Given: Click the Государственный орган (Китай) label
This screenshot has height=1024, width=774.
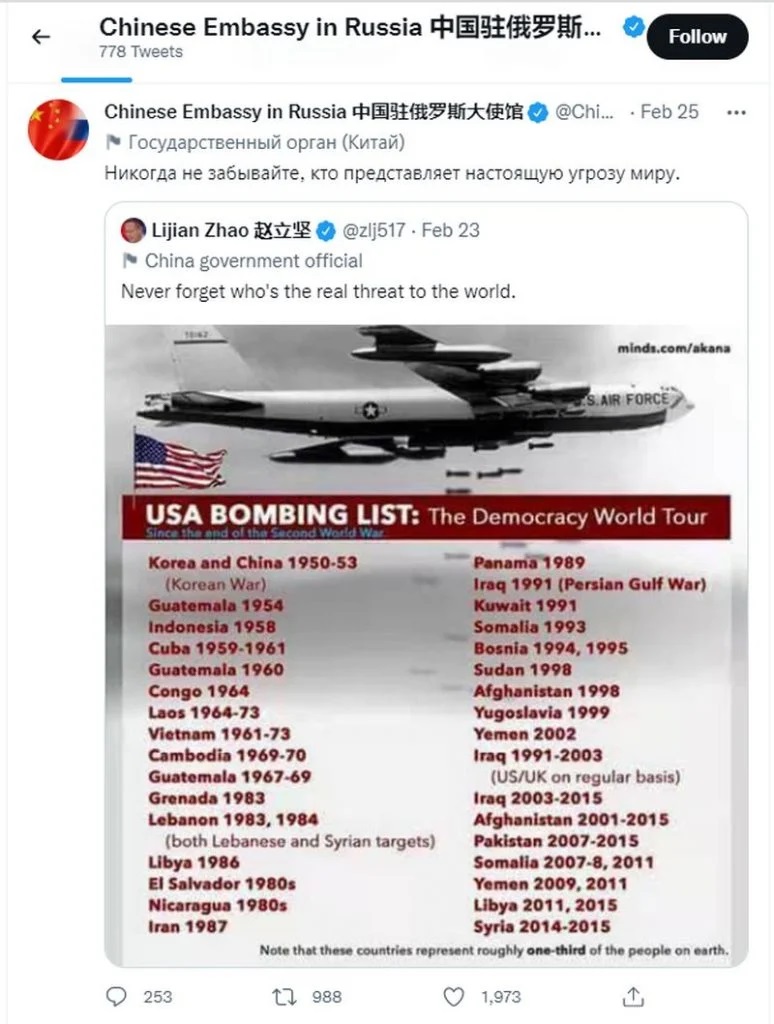Looking at the screenshot, I should coord(266,142).
